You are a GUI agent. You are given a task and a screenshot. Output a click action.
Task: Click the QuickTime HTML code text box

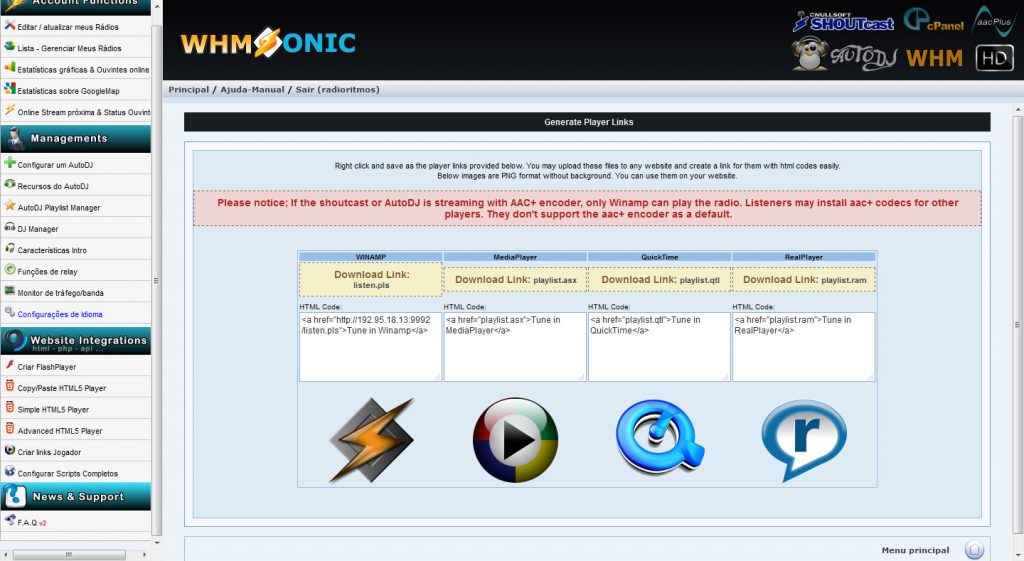coord(659,347)
